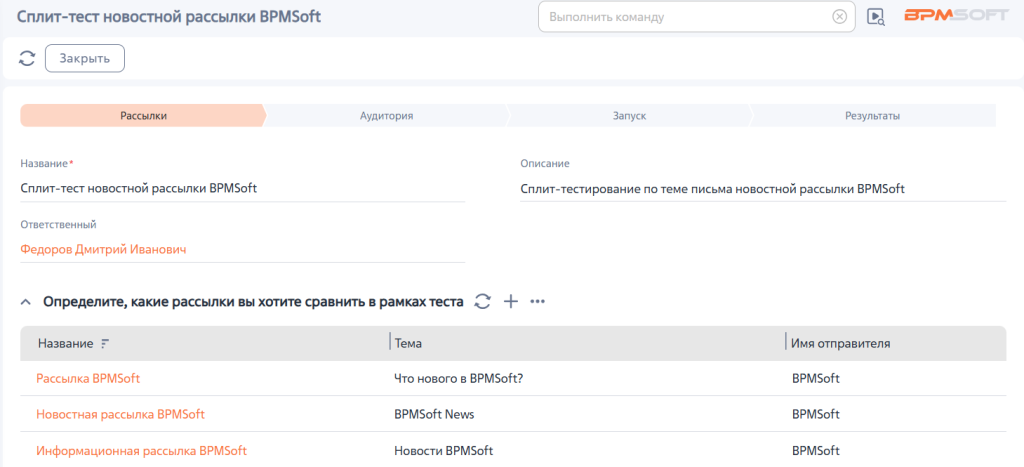The height and width of the screenshot is (467, 1024).
Task: Switch to the Аудитория stage
Action: [x=387, y=116]
